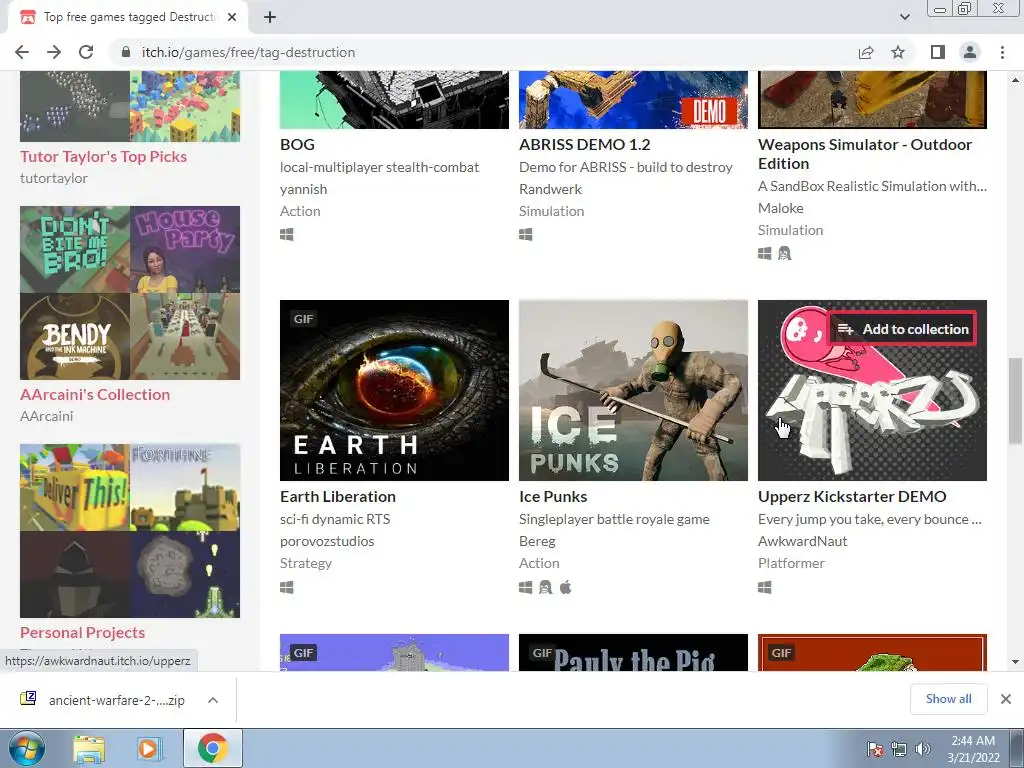Open the volume icon in system tray
1024x768 pixels.
pos(923,749)
